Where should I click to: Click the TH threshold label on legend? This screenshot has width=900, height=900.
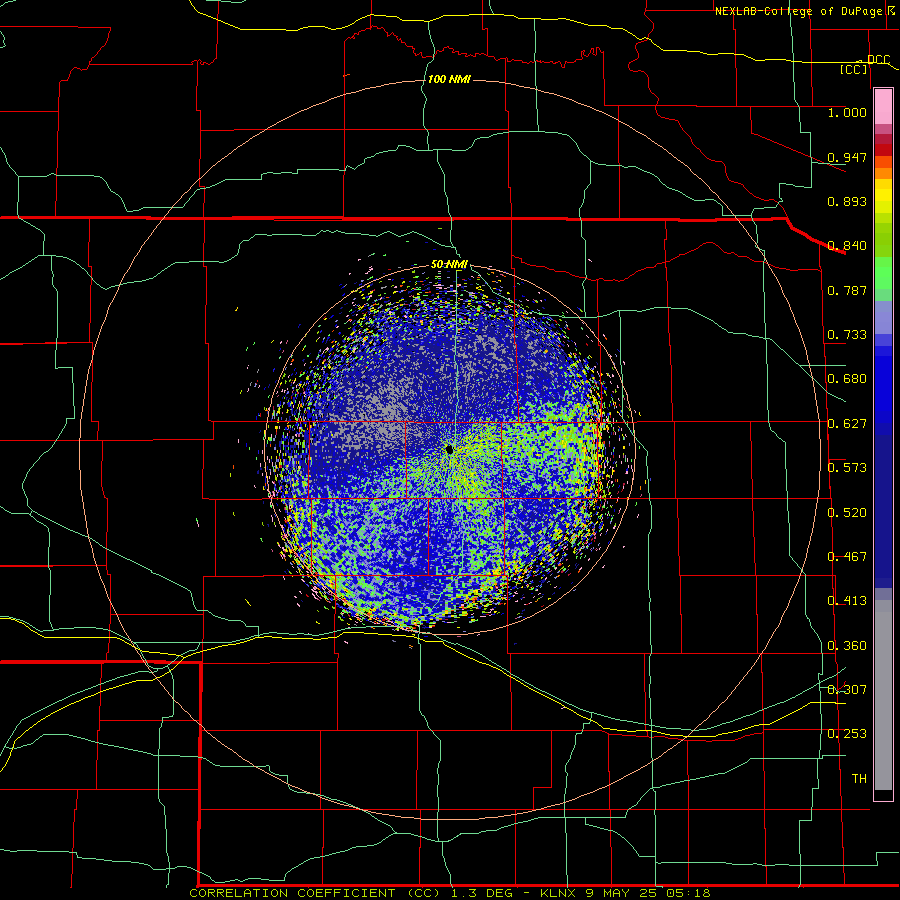859,779
